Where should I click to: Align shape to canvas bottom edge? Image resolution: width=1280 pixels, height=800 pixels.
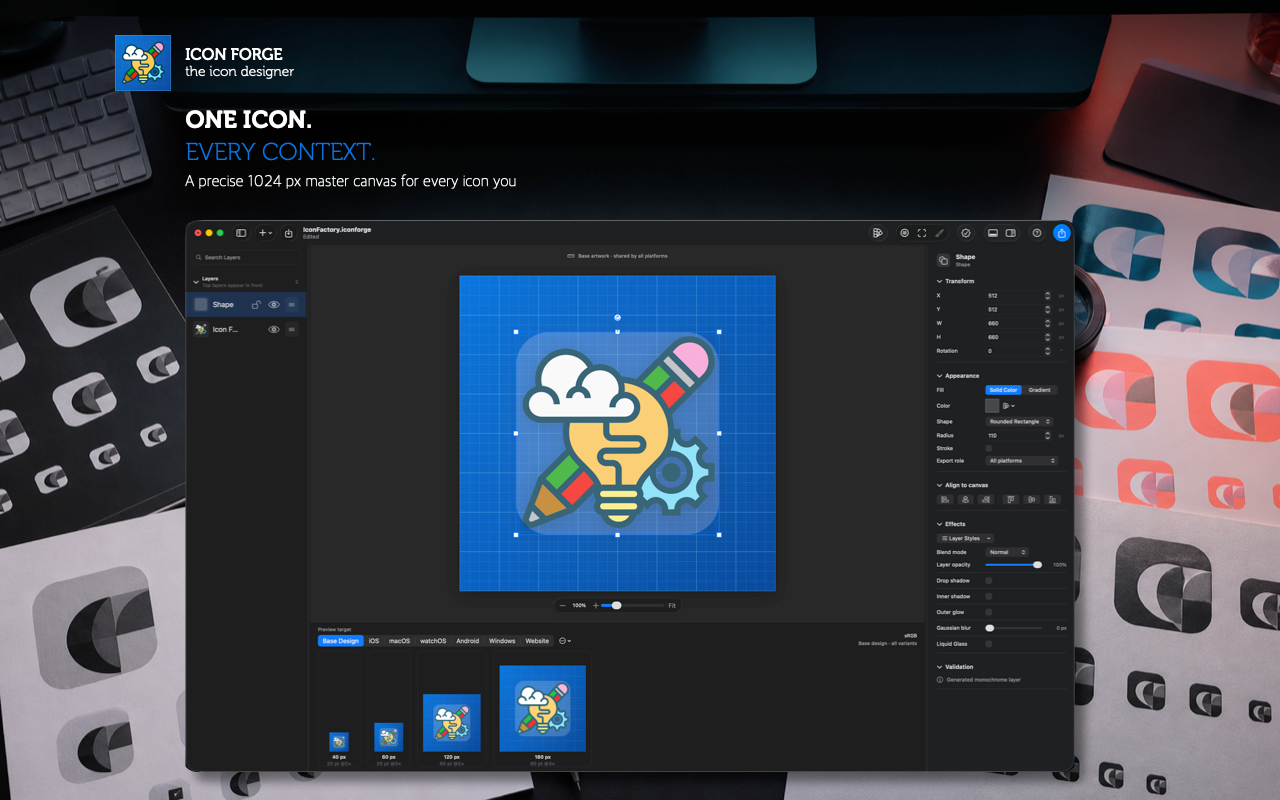1052,499
